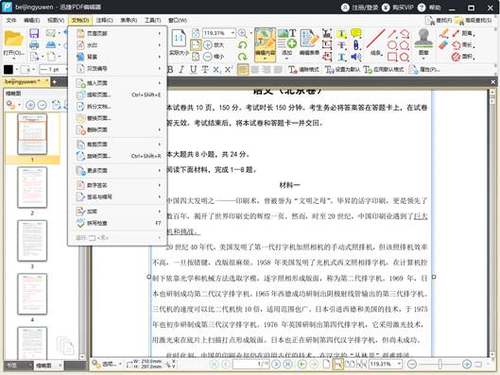Viewport: 500px width, 375px height.
Task: Select the yellow sticky note comment icon
Action: tap(356, 33)
